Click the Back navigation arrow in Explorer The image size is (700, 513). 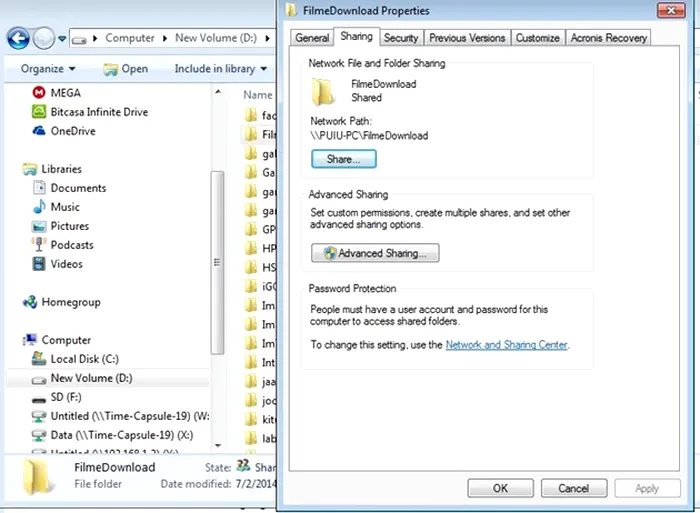pos(18,38)
